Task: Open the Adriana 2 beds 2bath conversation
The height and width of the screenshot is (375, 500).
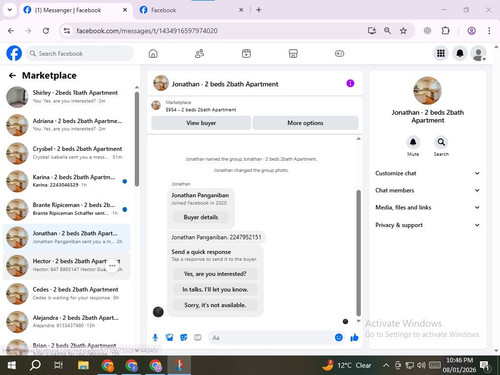Action: click(67, 125)
